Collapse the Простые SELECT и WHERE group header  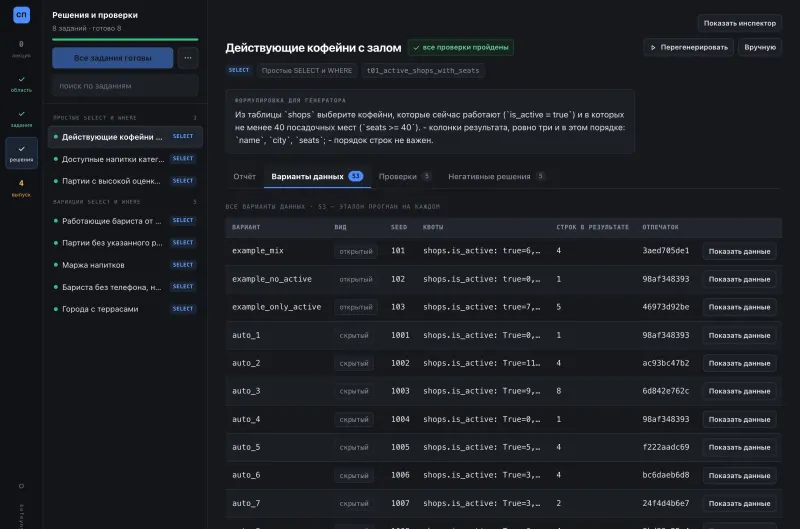125,118
